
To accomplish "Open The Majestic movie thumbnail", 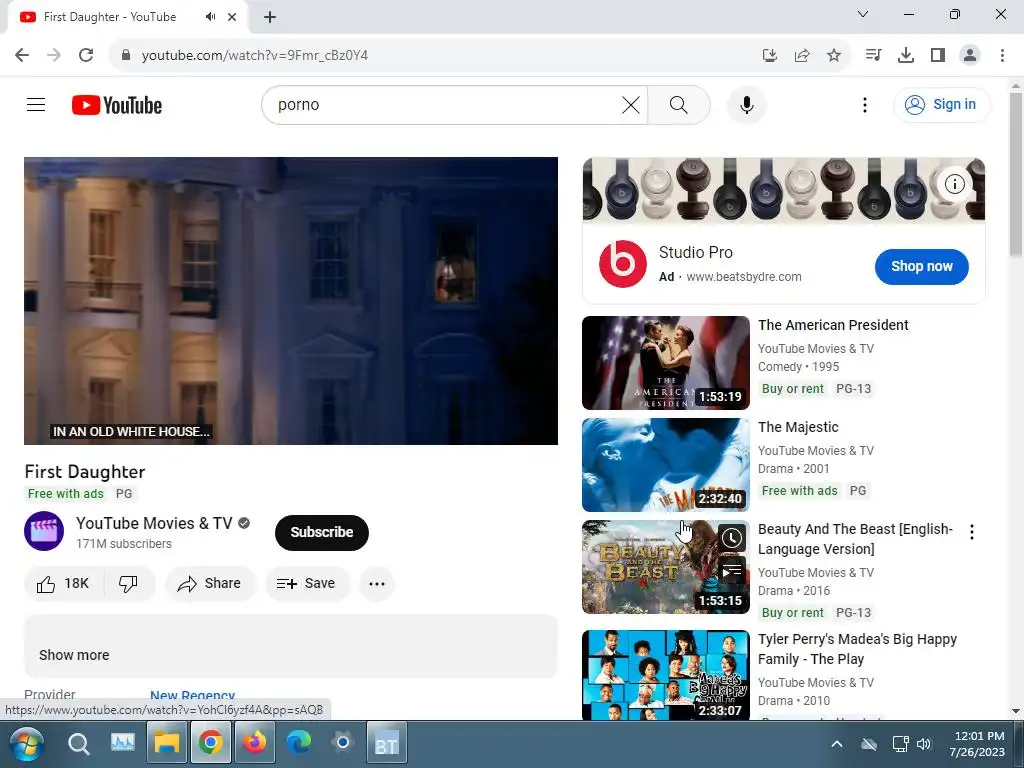I will 665,465.
